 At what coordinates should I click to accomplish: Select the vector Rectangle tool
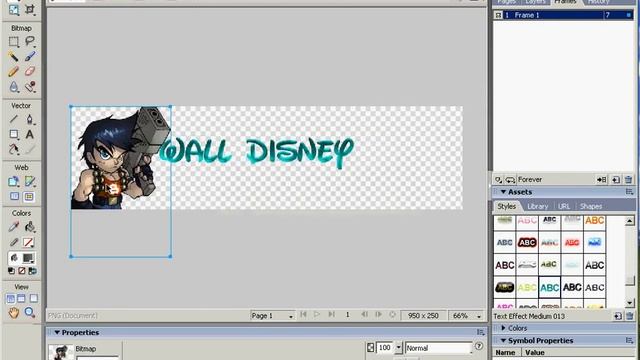[x=13, y=134]
